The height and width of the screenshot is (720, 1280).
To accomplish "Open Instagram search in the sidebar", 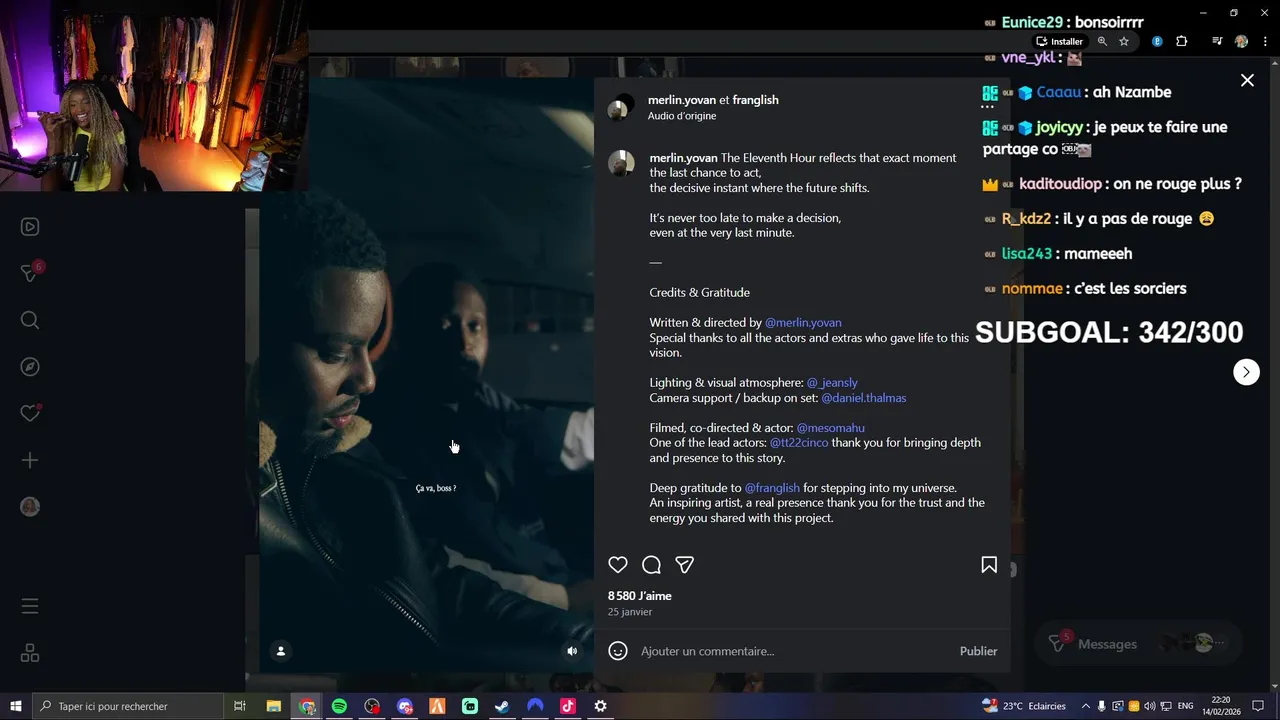I will [x=30, y=320].
